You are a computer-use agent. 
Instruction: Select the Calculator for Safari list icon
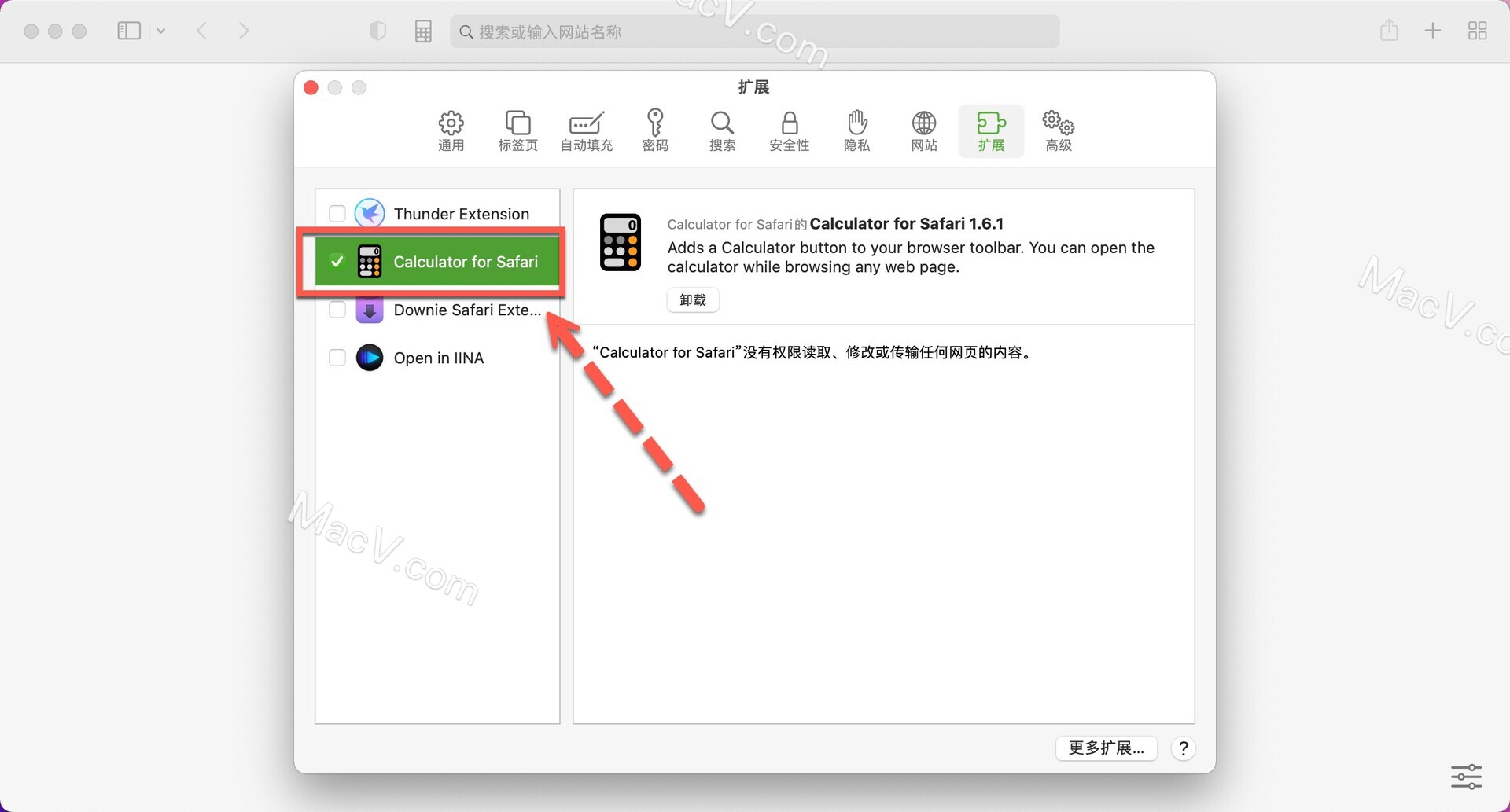[370, 262]
